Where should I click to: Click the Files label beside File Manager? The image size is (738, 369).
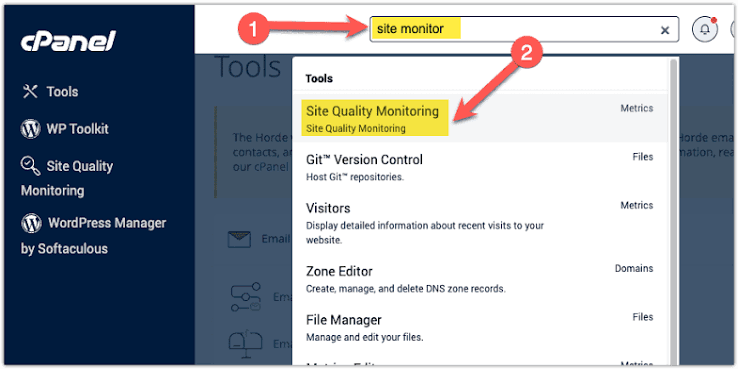coord(642,317)
